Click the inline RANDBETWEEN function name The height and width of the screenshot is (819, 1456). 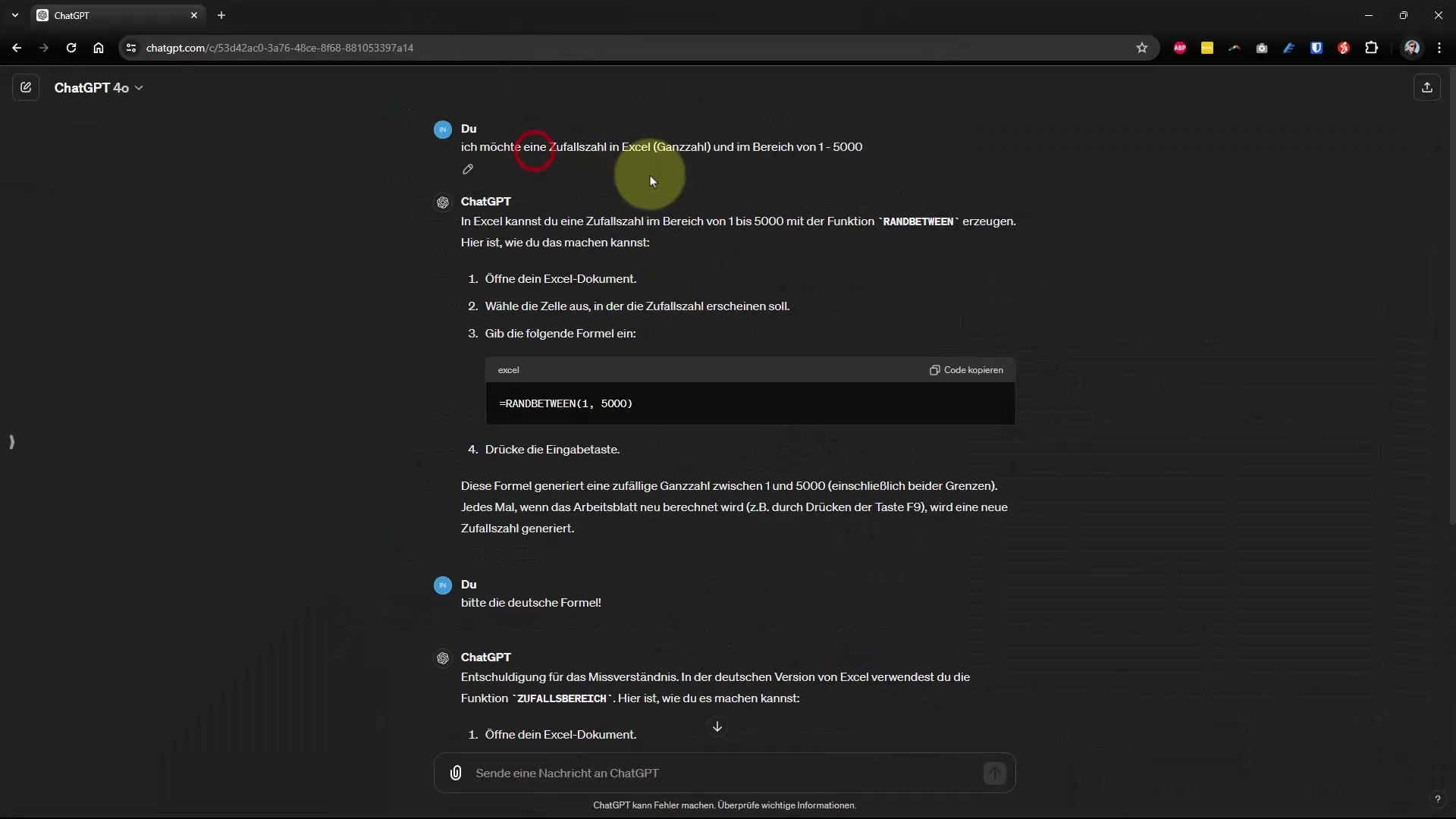[918, 221]
